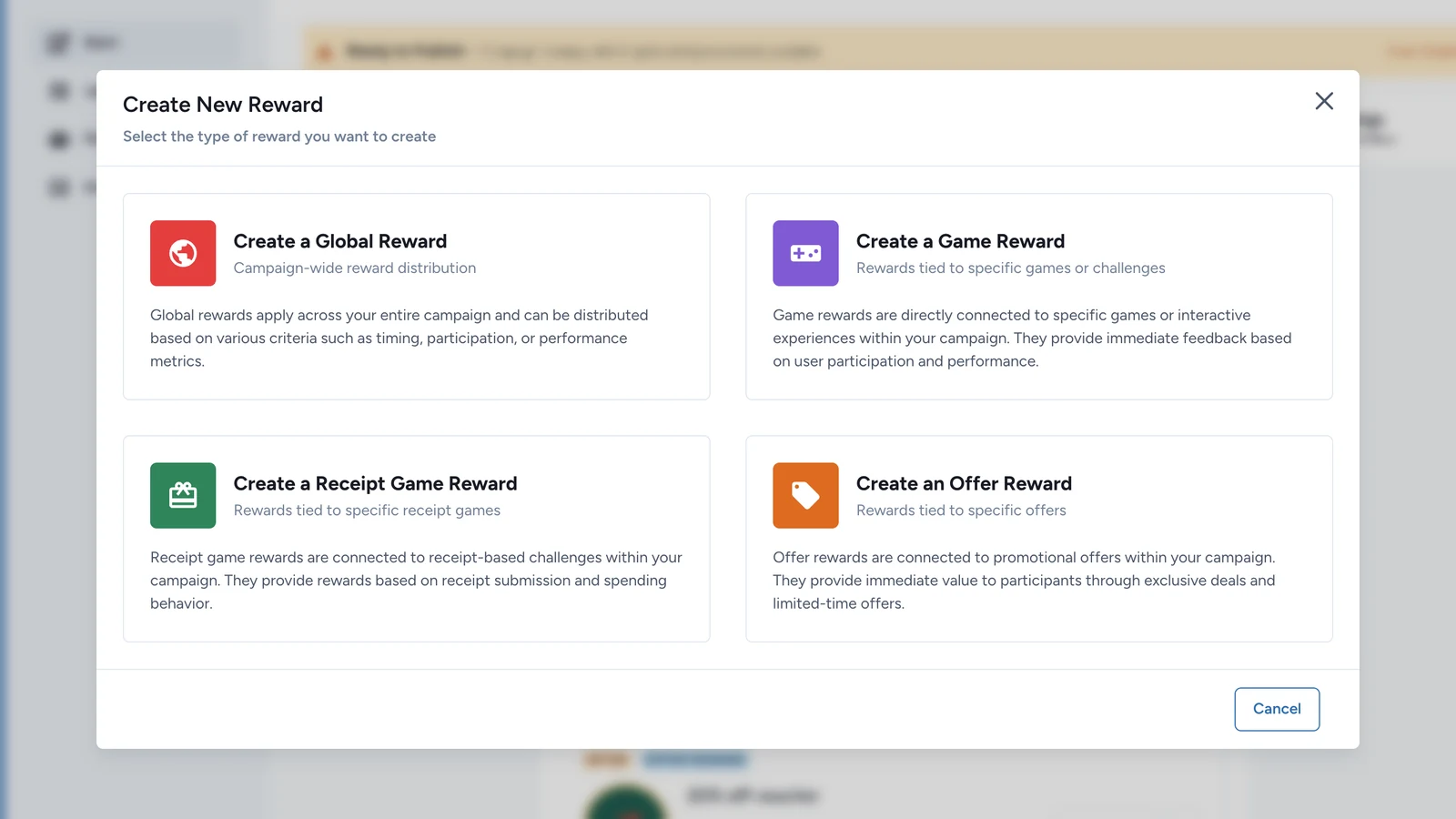Click the "Campaign-wide reward distribution" subtitle
The height and width of the screenshot is (819, 1456).
(355, 268)
